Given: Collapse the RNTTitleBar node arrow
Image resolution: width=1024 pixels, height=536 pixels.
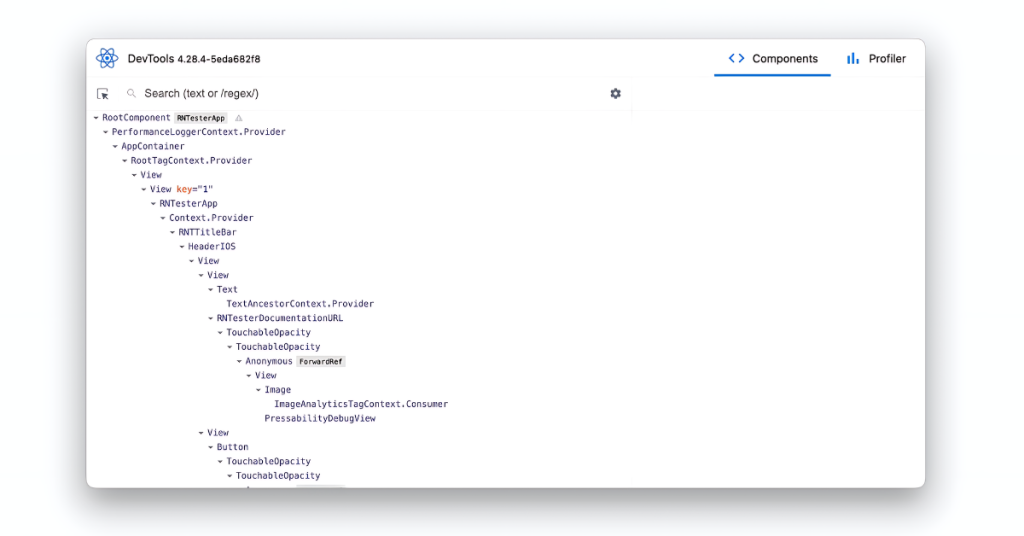Looking at the screenshot, I should pos(173,232).
